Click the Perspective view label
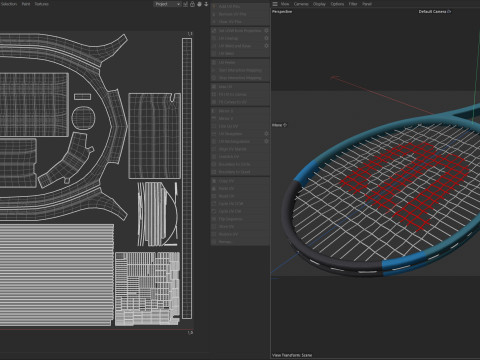 [x=282, y=12]
